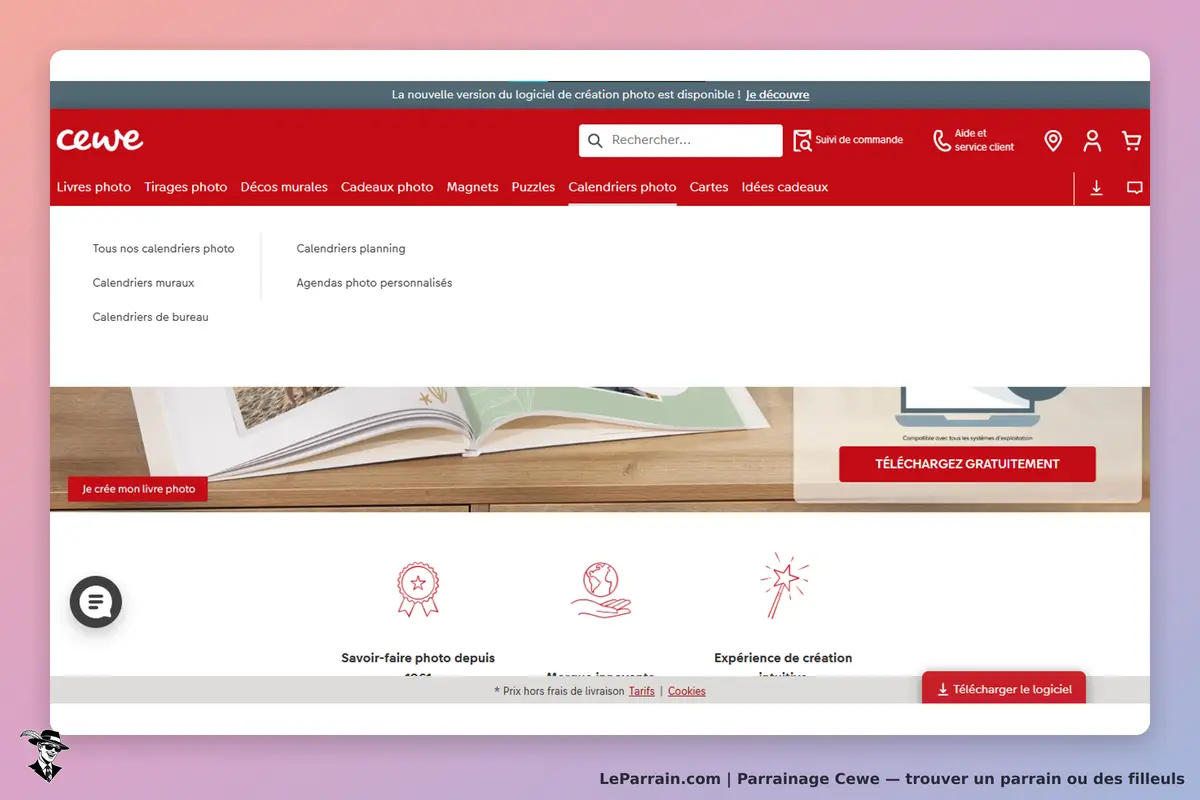Click Expérience de création text

pos(783,658)
